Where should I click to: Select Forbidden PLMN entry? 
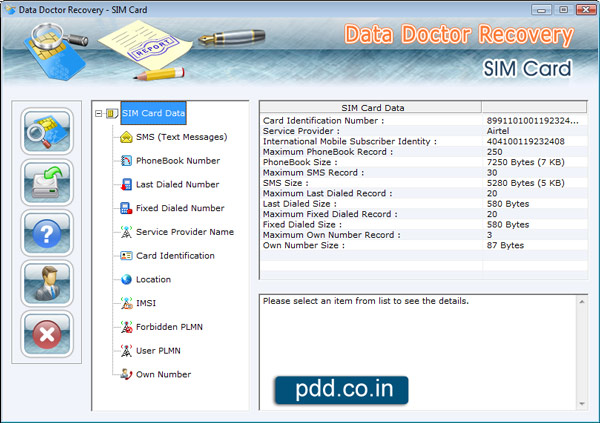[x=169, y=327]
